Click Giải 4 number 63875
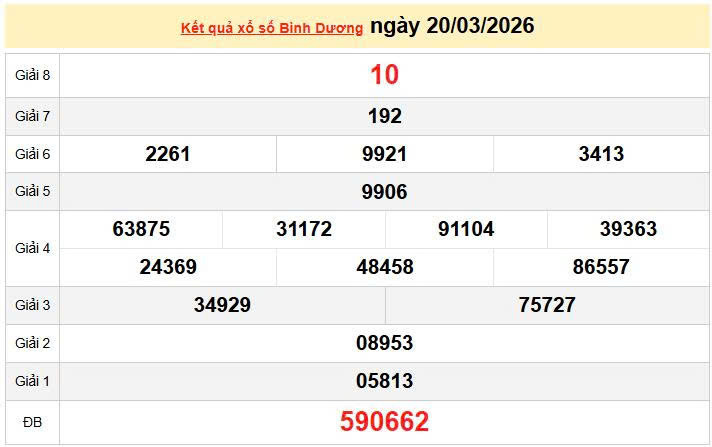Screen dimensions: 712x447 [141, 229]
